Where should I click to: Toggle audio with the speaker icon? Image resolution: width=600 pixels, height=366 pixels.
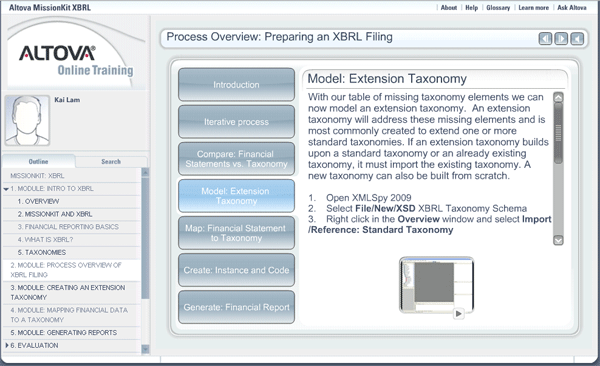point(577,39)
